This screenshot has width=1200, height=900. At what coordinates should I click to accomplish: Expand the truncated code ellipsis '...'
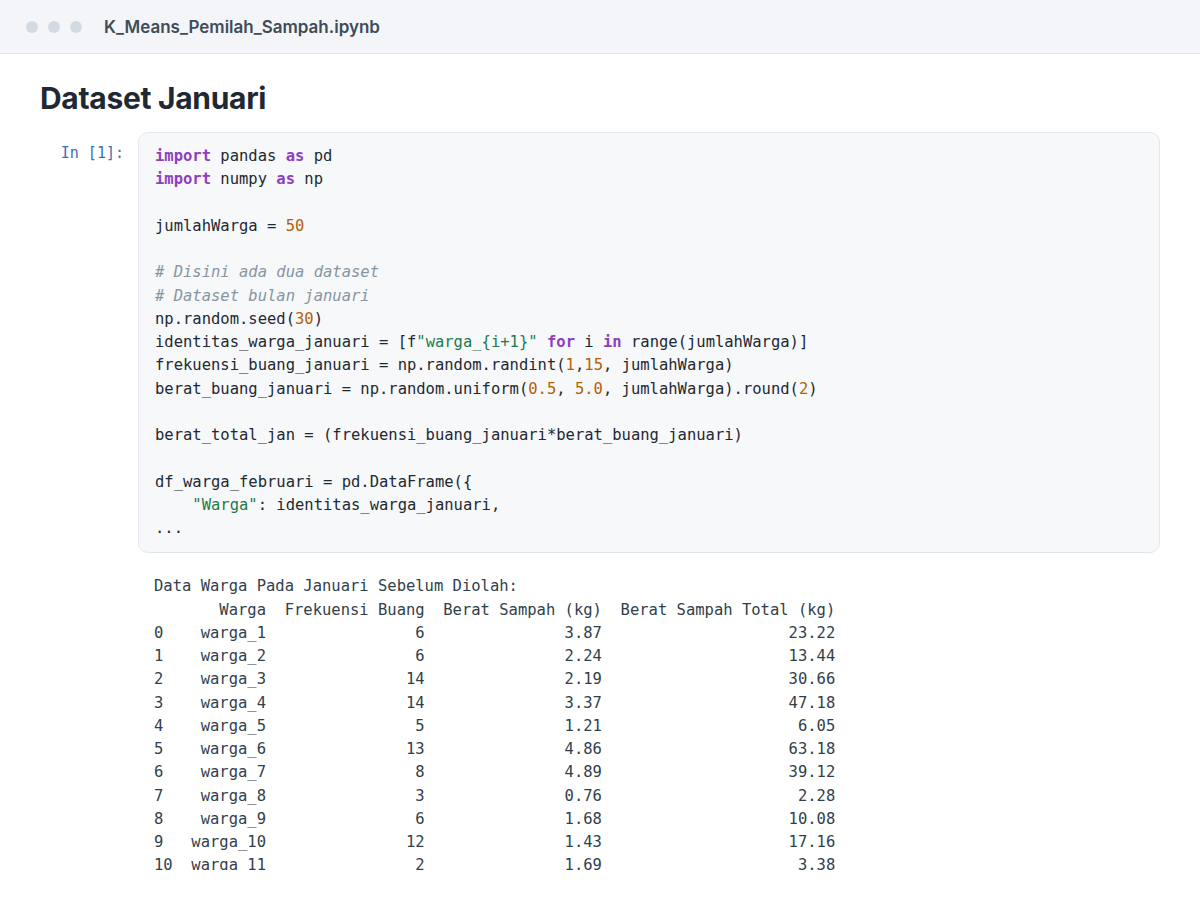coord(169,529)
